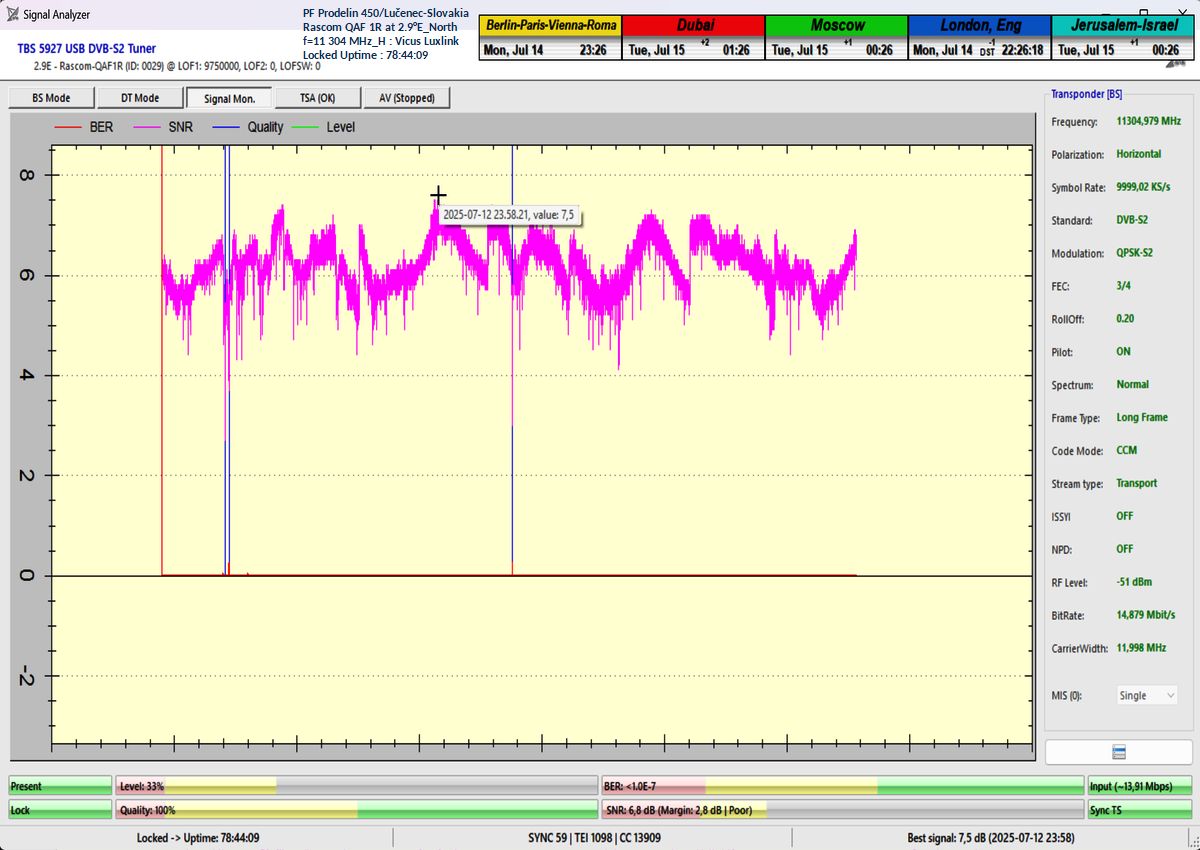Switch to the BS Mode tab
1200x850 pixels.
tap(51, 98)
